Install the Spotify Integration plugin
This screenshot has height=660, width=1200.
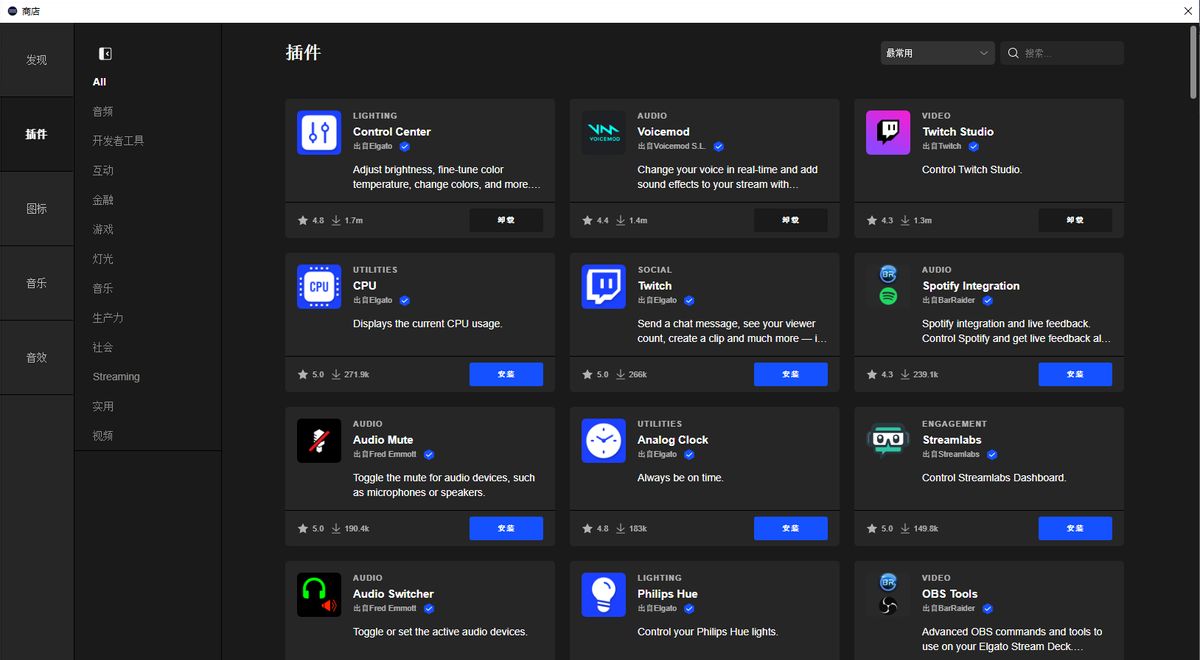coord(1075,374)
